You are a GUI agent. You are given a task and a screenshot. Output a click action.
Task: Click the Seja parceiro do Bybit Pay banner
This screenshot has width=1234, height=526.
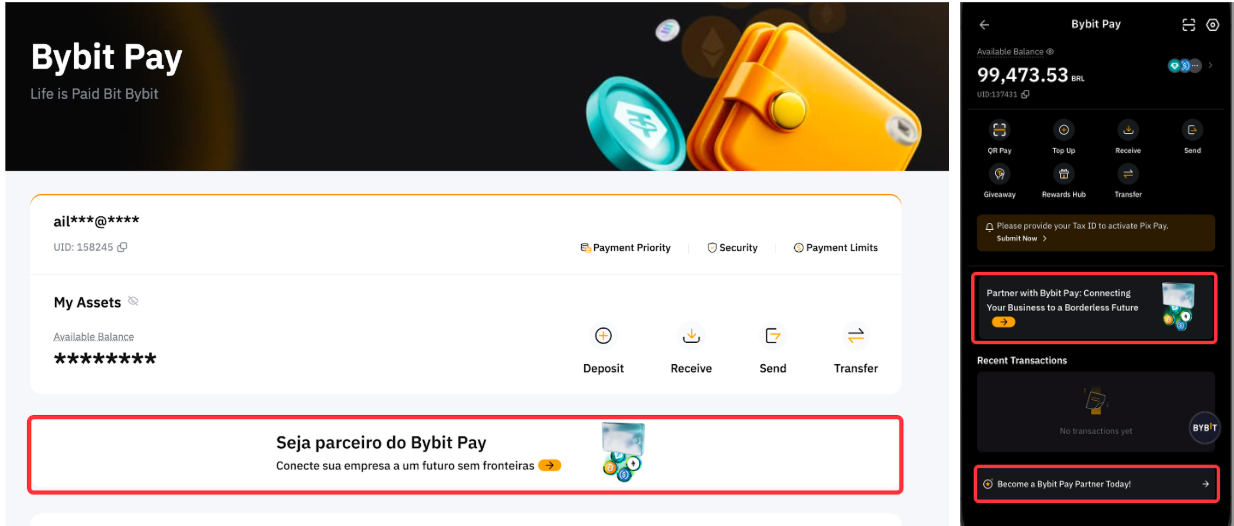coord(465,454)
